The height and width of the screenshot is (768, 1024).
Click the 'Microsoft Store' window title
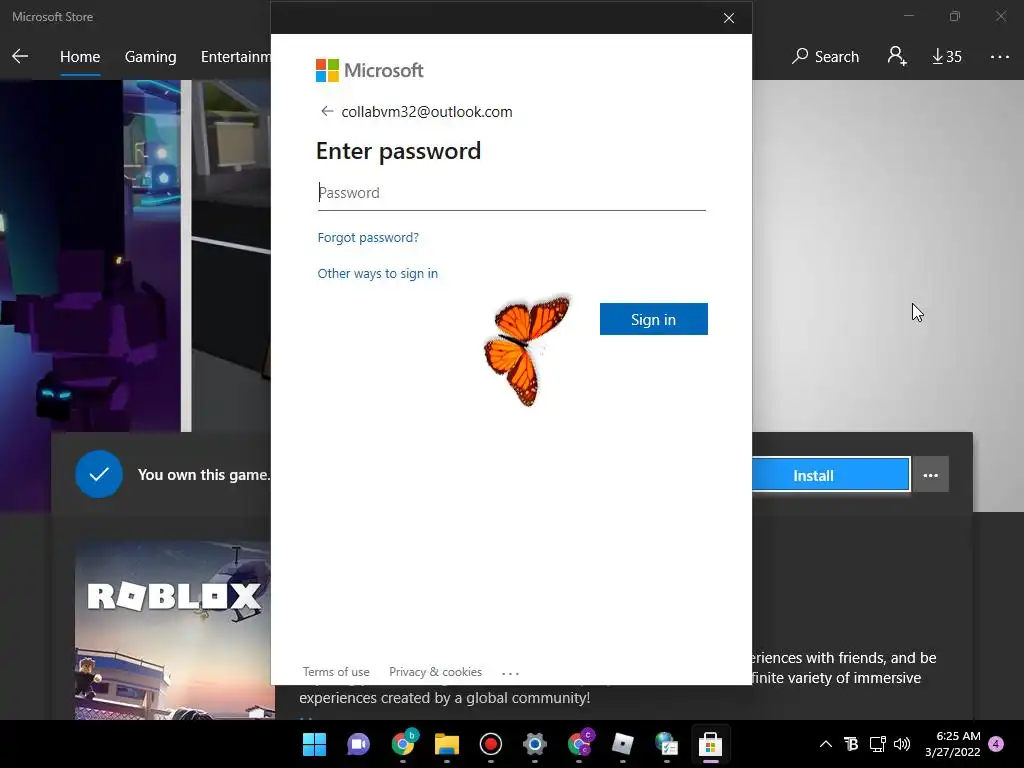(52, 17)
